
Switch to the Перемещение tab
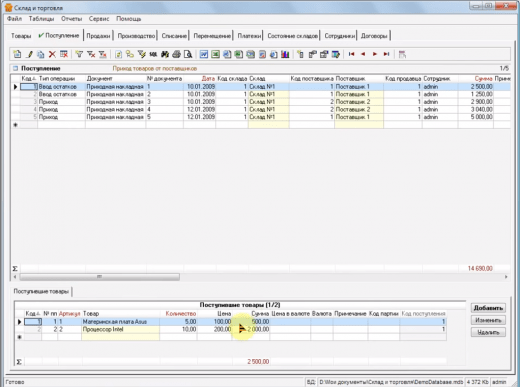coord(212,36)
